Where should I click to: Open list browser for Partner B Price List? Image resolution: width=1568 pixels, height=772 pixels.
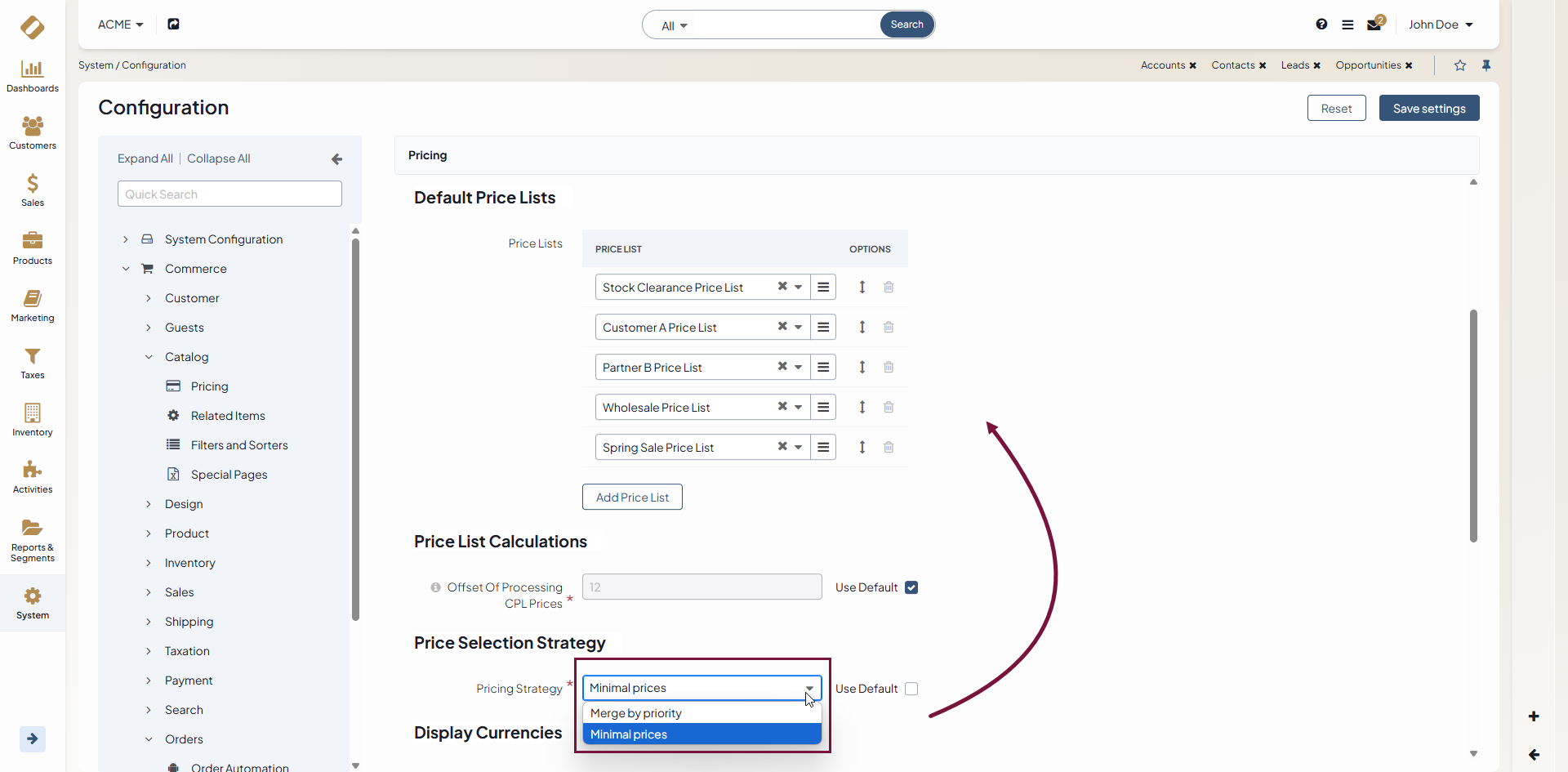pos(823,367)
